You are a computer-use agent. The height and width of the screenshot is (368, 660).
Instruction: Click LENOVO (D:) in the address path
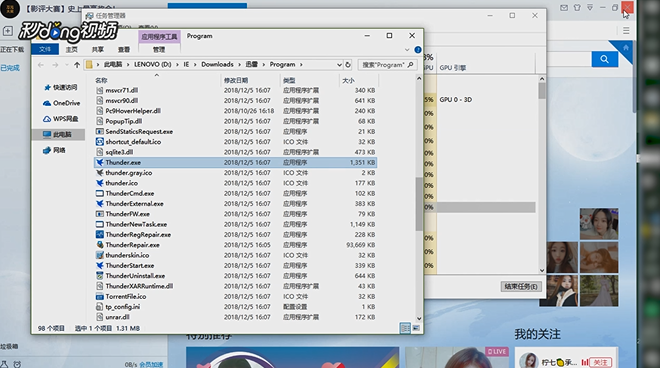pyautogui.click(x=152, y=65)
